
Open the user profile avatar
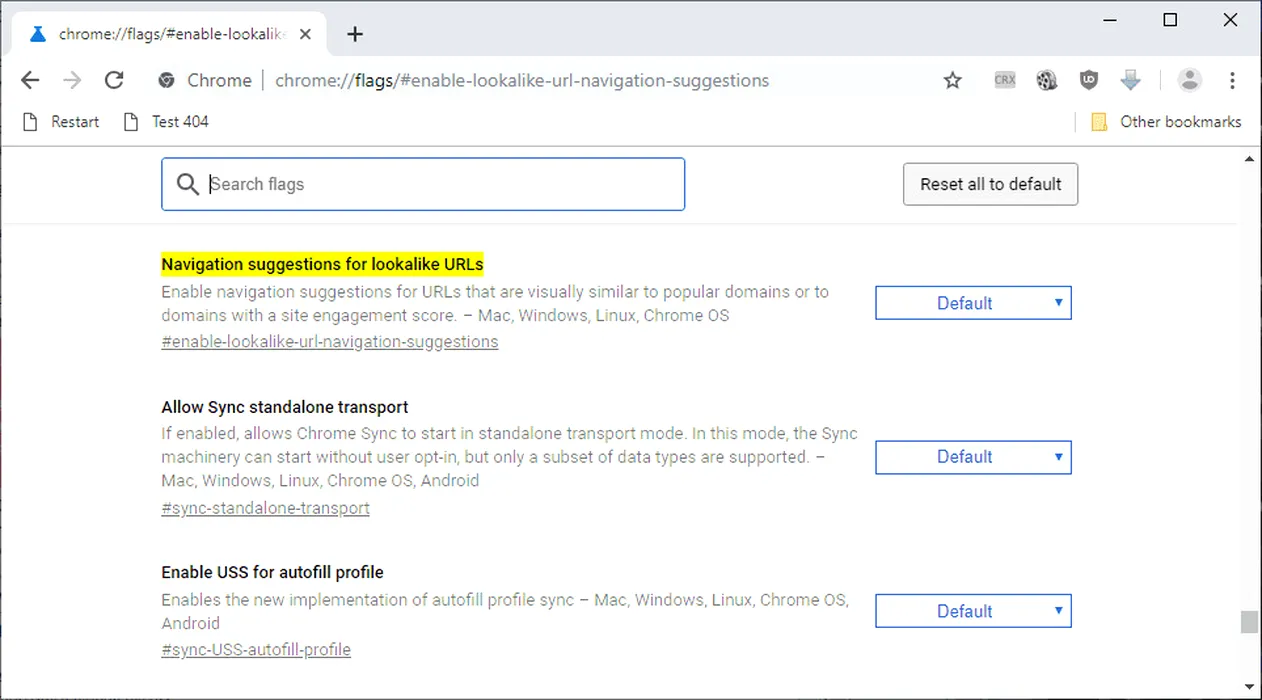[x=1189, y=80]
